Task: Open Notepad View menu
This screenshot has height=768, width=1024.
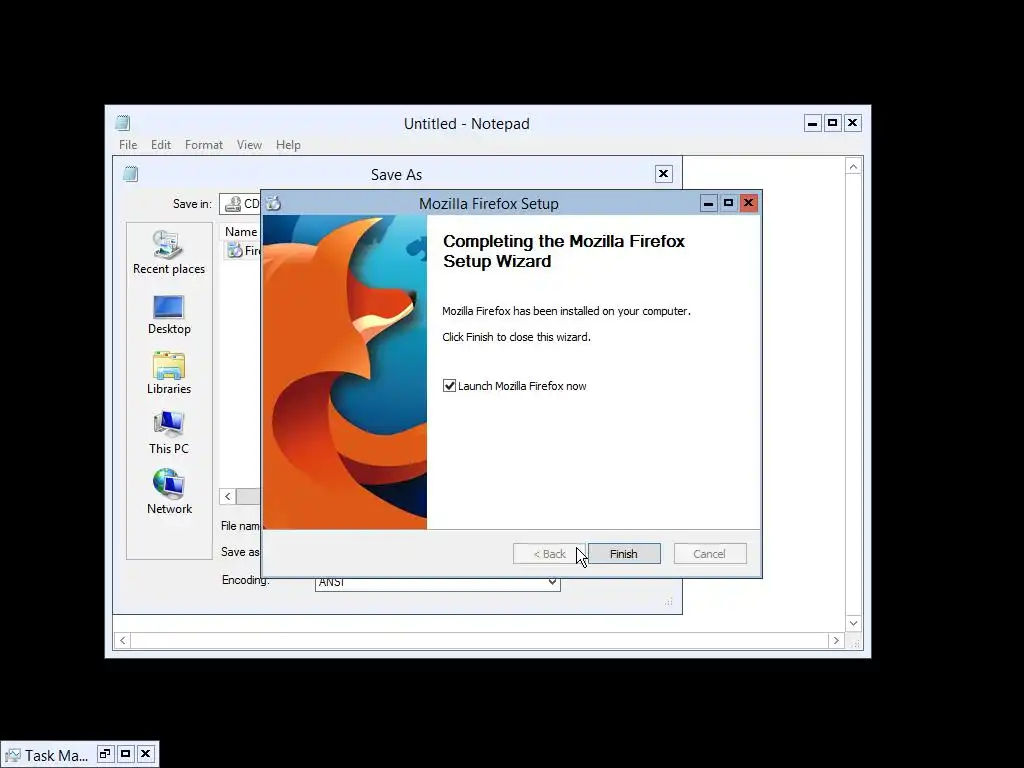Action: click(249, 145)
